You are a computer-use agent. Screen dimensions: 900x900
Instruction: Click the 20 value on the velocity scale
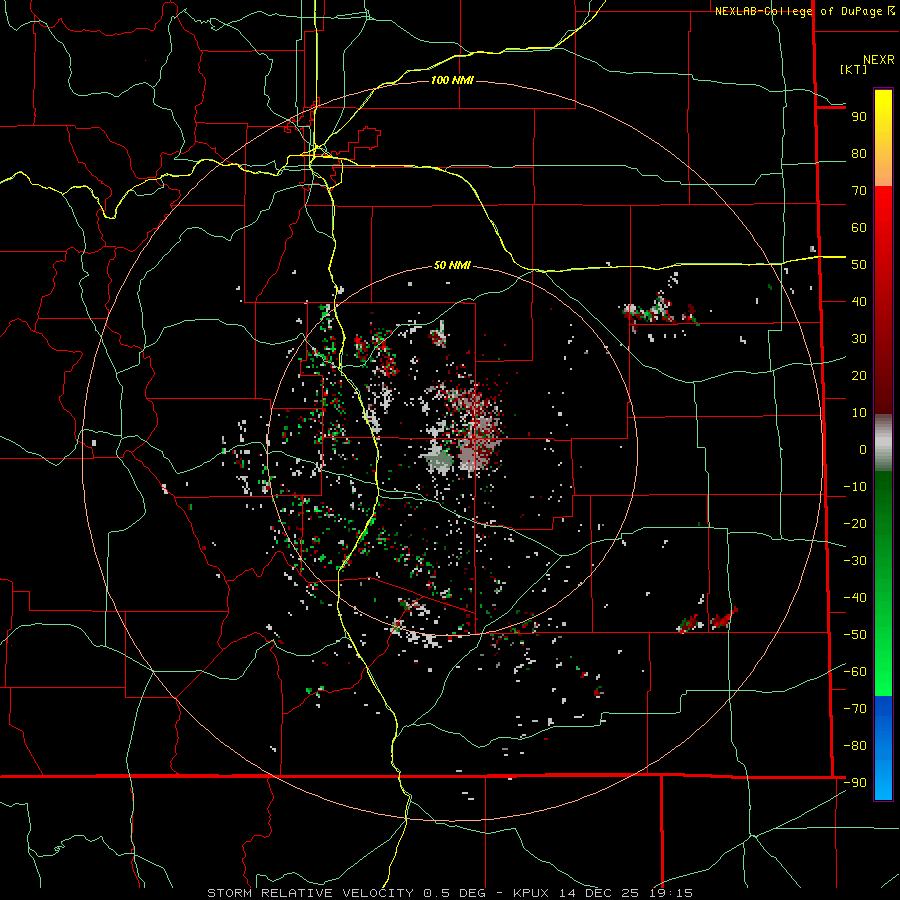859,375
